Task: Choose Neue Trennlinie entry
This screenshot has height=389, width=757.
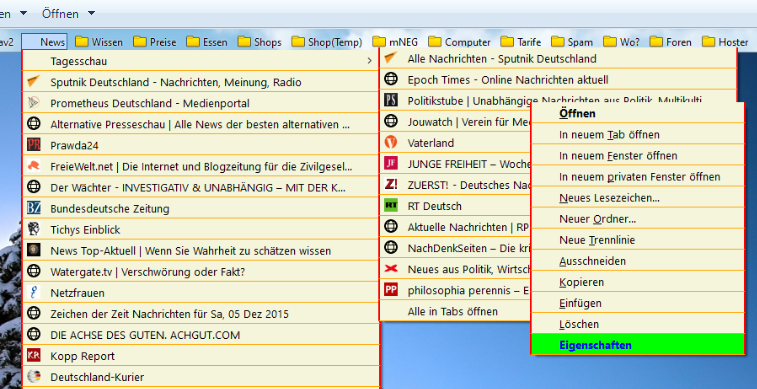Action: coord(638,240)
